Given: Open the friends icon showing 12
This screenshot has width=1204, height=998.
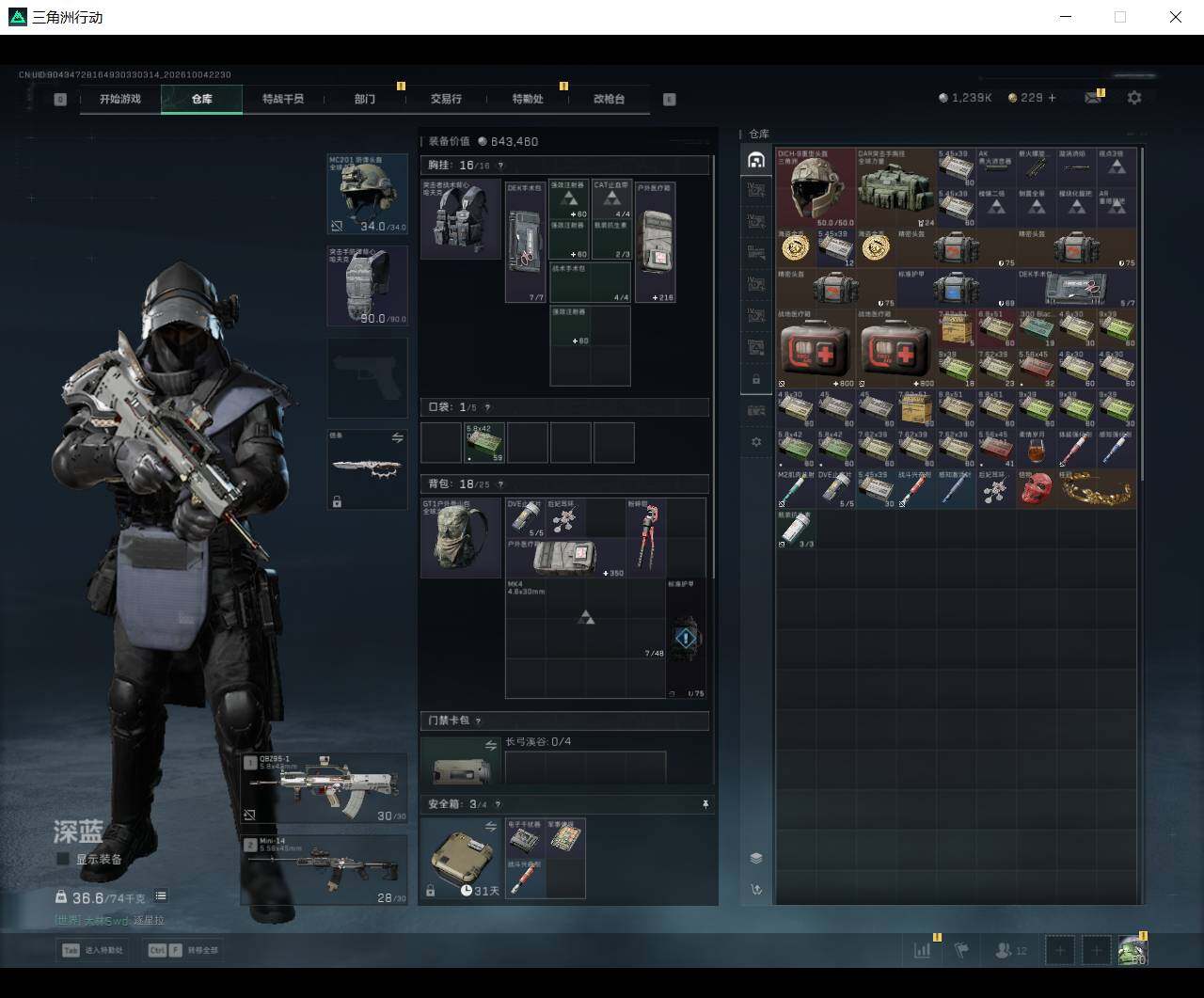Looking at the screenshot, I should pyautogui.click(x=1011, y=950).
